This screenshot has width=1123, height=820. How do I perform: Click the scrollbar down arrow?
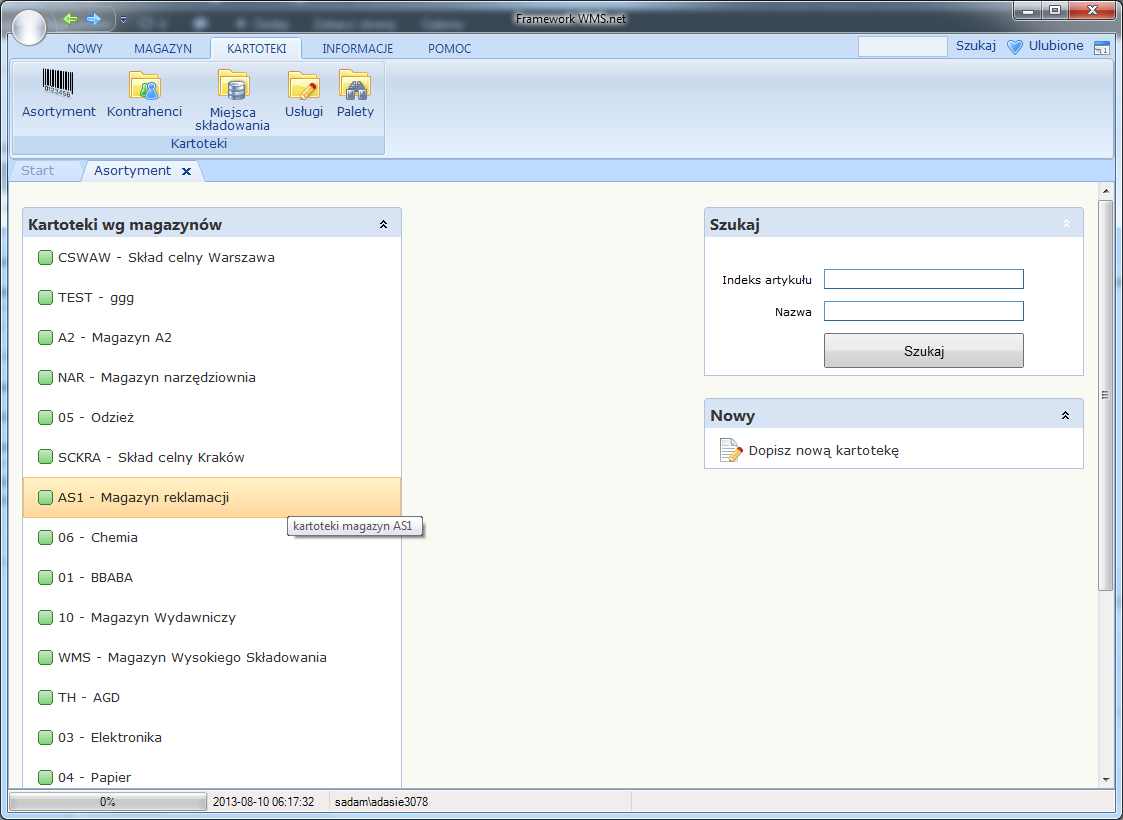tap(1105, 780)
